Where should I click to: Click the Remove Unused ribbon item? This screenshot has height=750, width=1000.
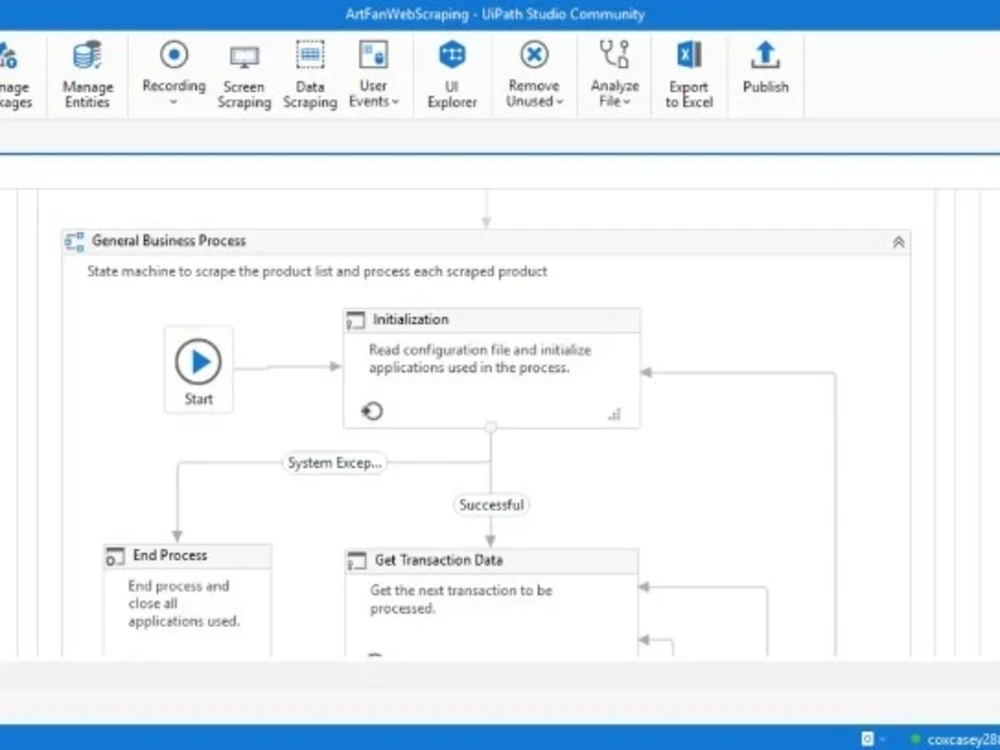[x=534, y=75]
